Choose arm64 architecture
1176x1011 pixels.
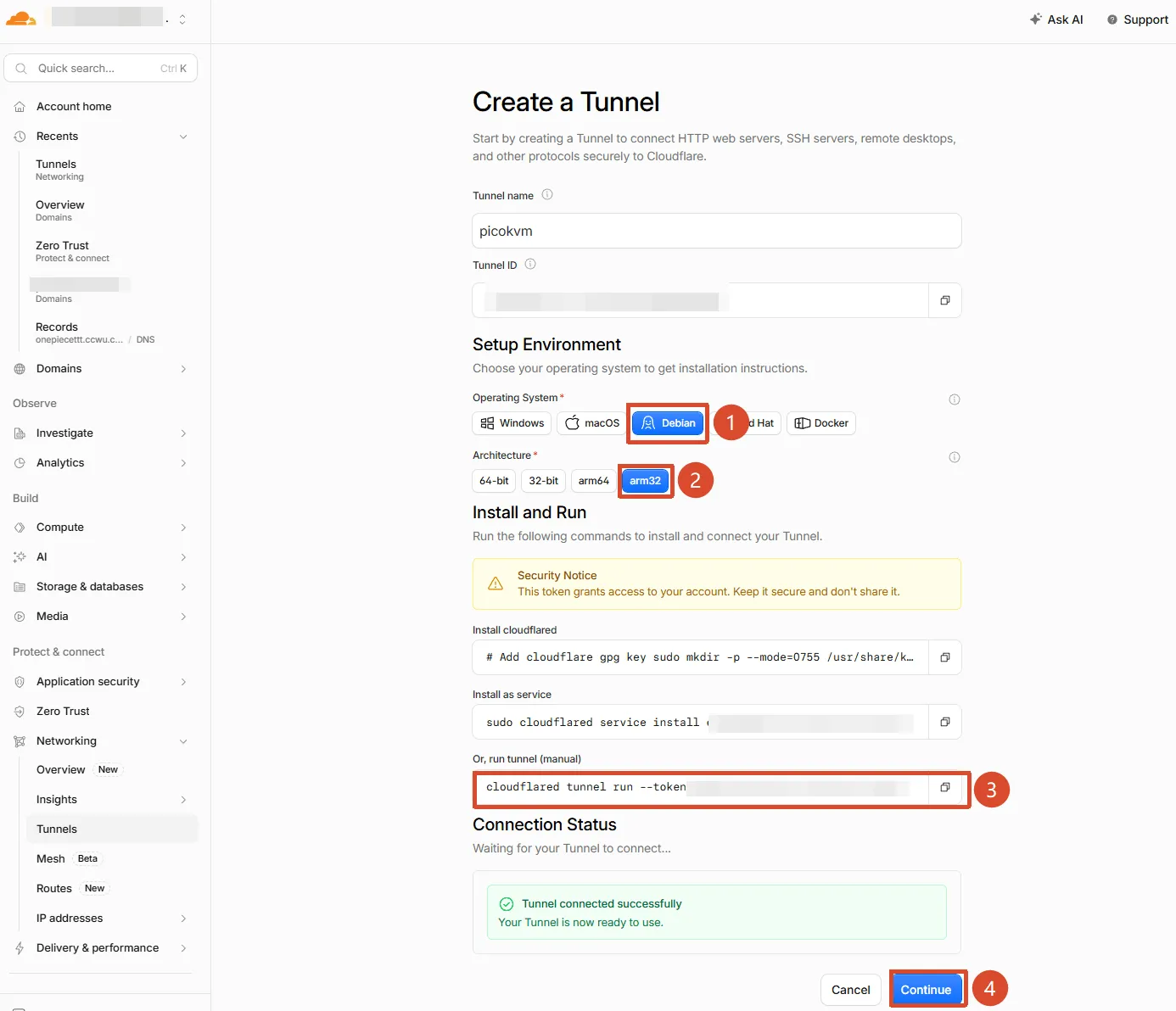coord(594,481)
